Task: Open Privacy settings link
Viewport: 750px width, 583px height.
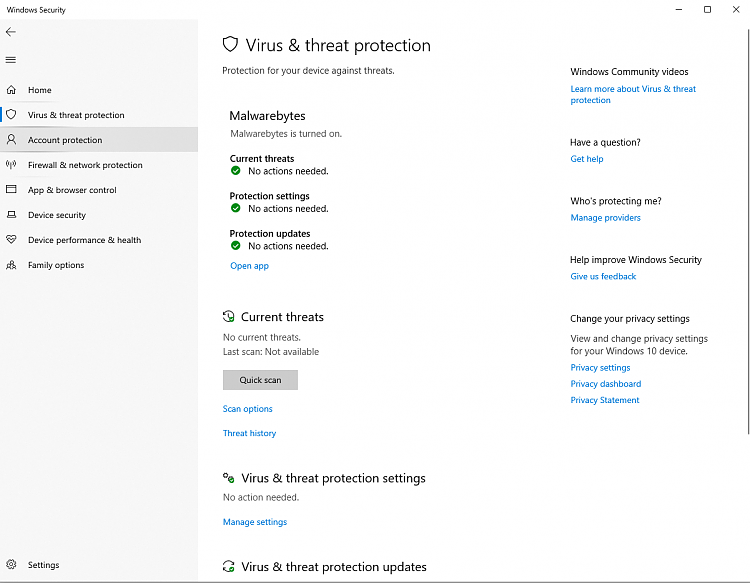Action: tap(600, 367)
